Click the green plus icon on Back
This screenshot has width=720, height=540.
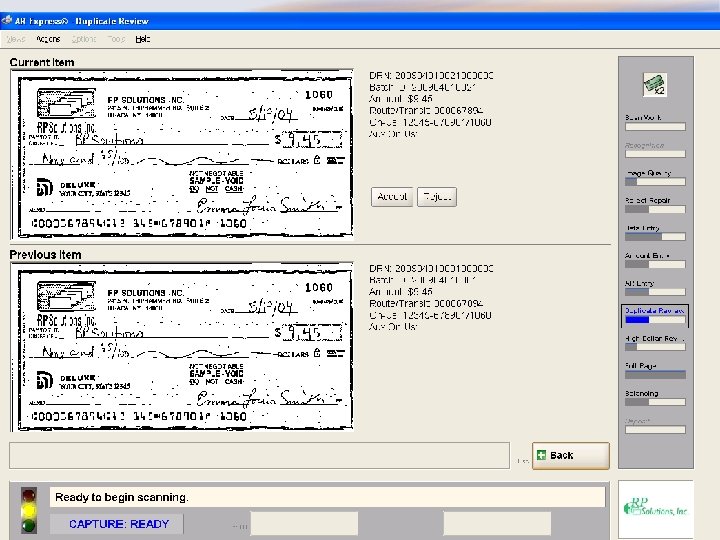click(542, 455)
